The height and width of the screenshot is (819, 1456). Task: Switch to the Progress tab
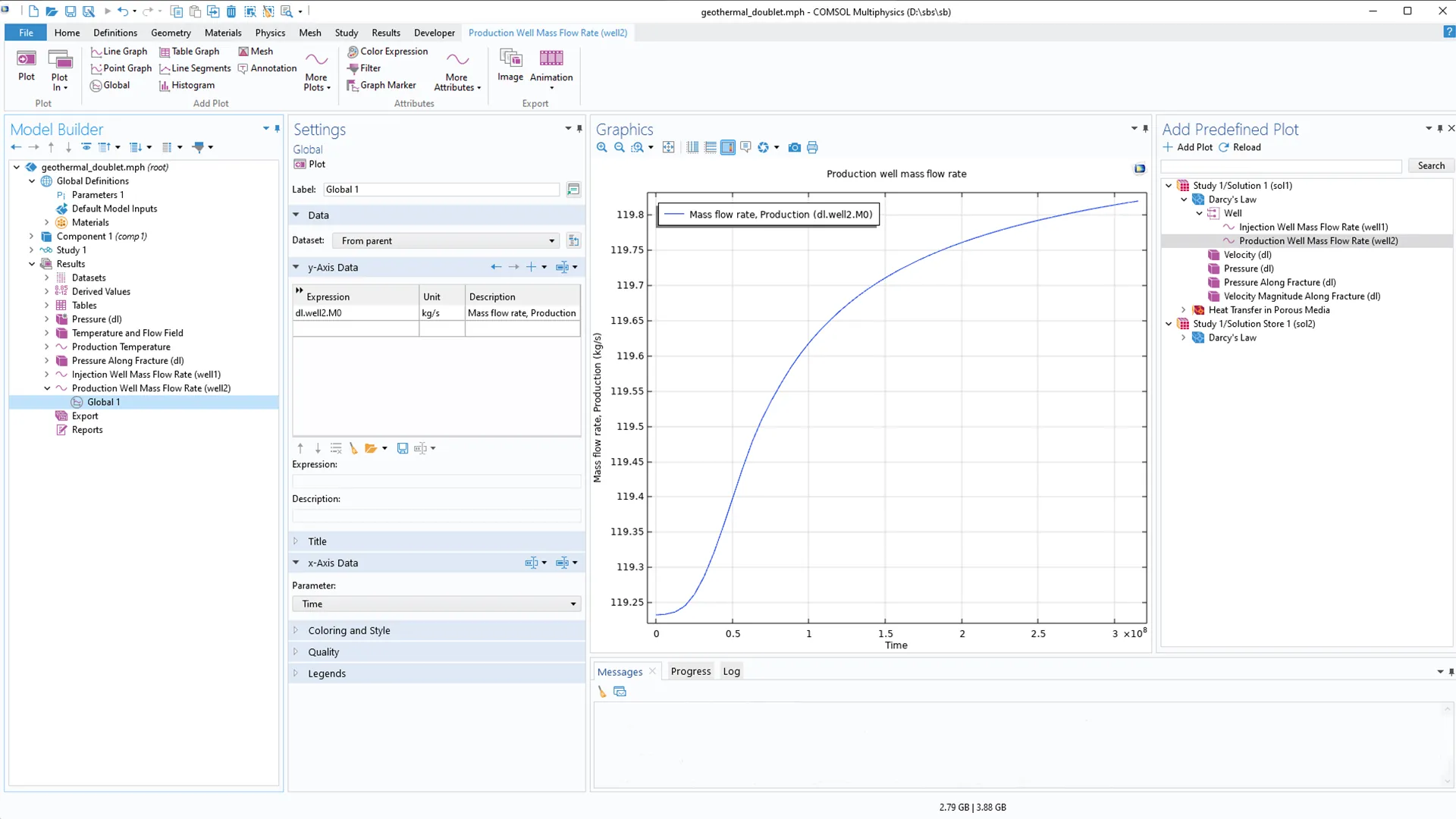pyautogui.click(x=690, y=671)
